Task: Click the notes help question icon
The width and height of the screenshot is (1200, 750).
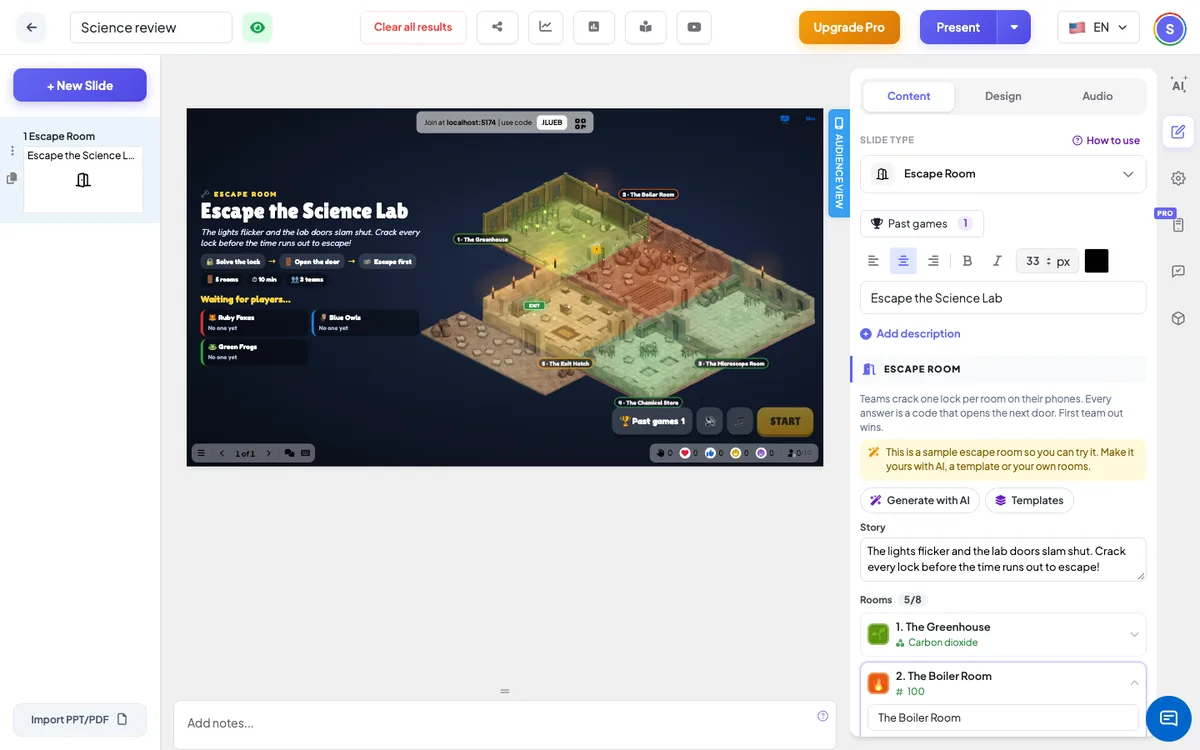Action: [823, 715]
